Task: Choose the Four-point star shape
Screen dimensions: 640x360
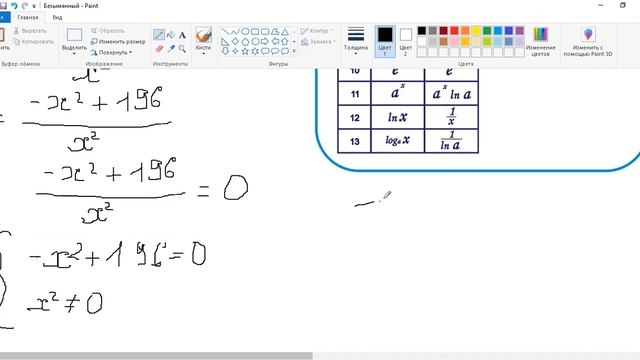Action: 235,51
